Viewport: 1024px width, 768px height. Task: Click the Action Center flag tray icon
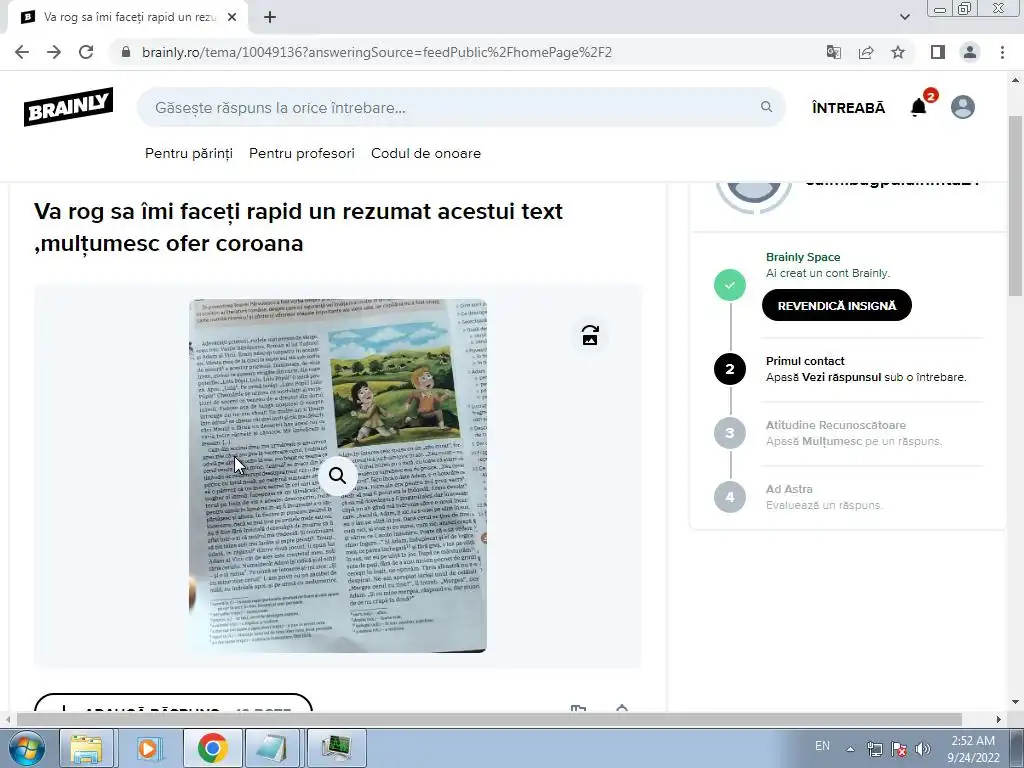pos(899,749)
